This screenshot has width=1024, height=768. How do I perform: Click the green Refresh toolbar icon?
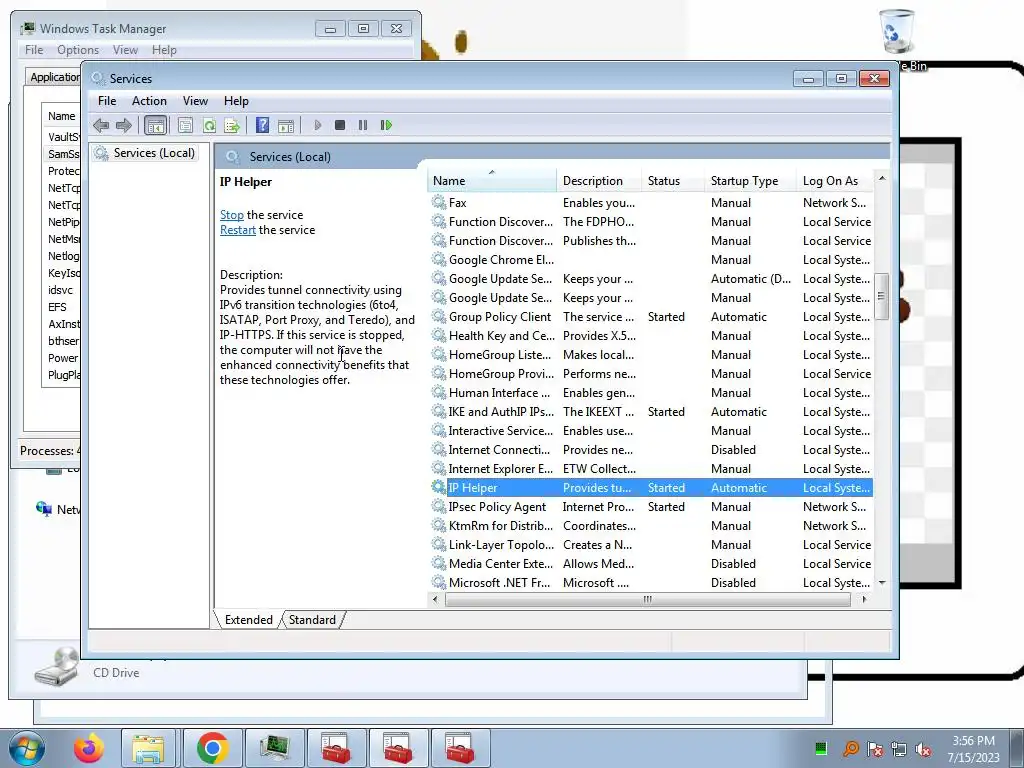pos(209,125)
